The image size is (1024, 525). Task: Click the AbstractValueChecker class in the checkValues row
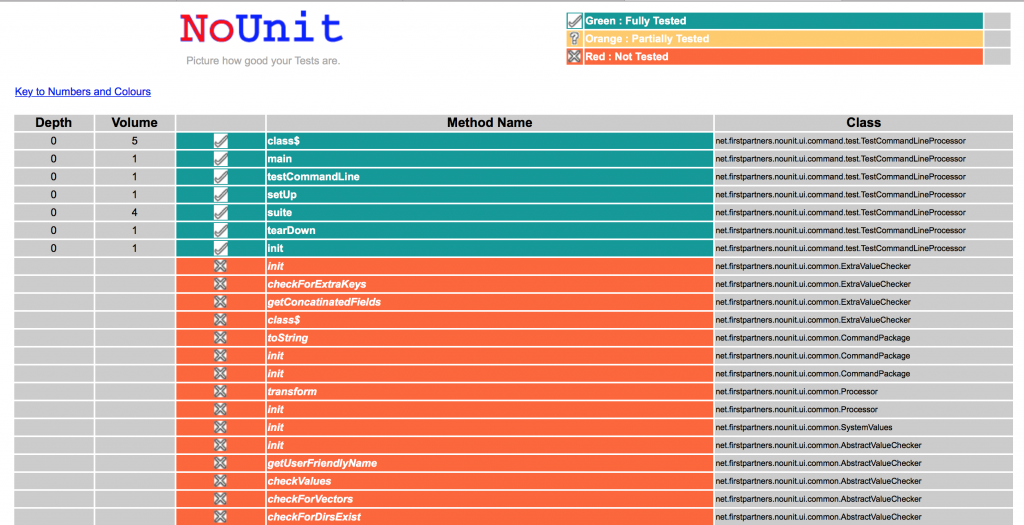(x=819, y=481)
